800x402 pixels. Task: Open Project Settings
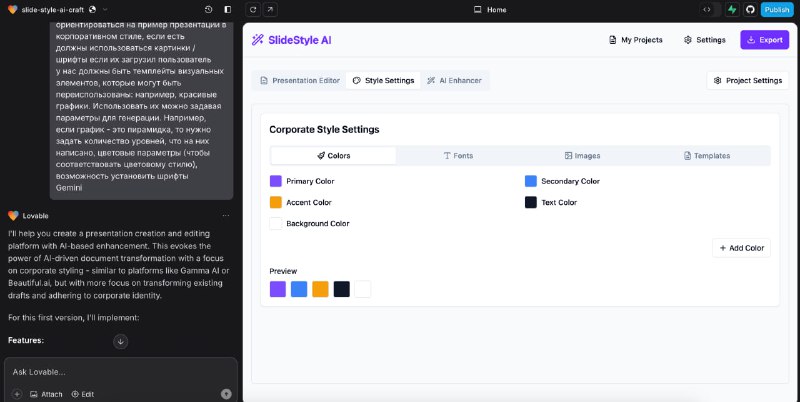(747, 81)
